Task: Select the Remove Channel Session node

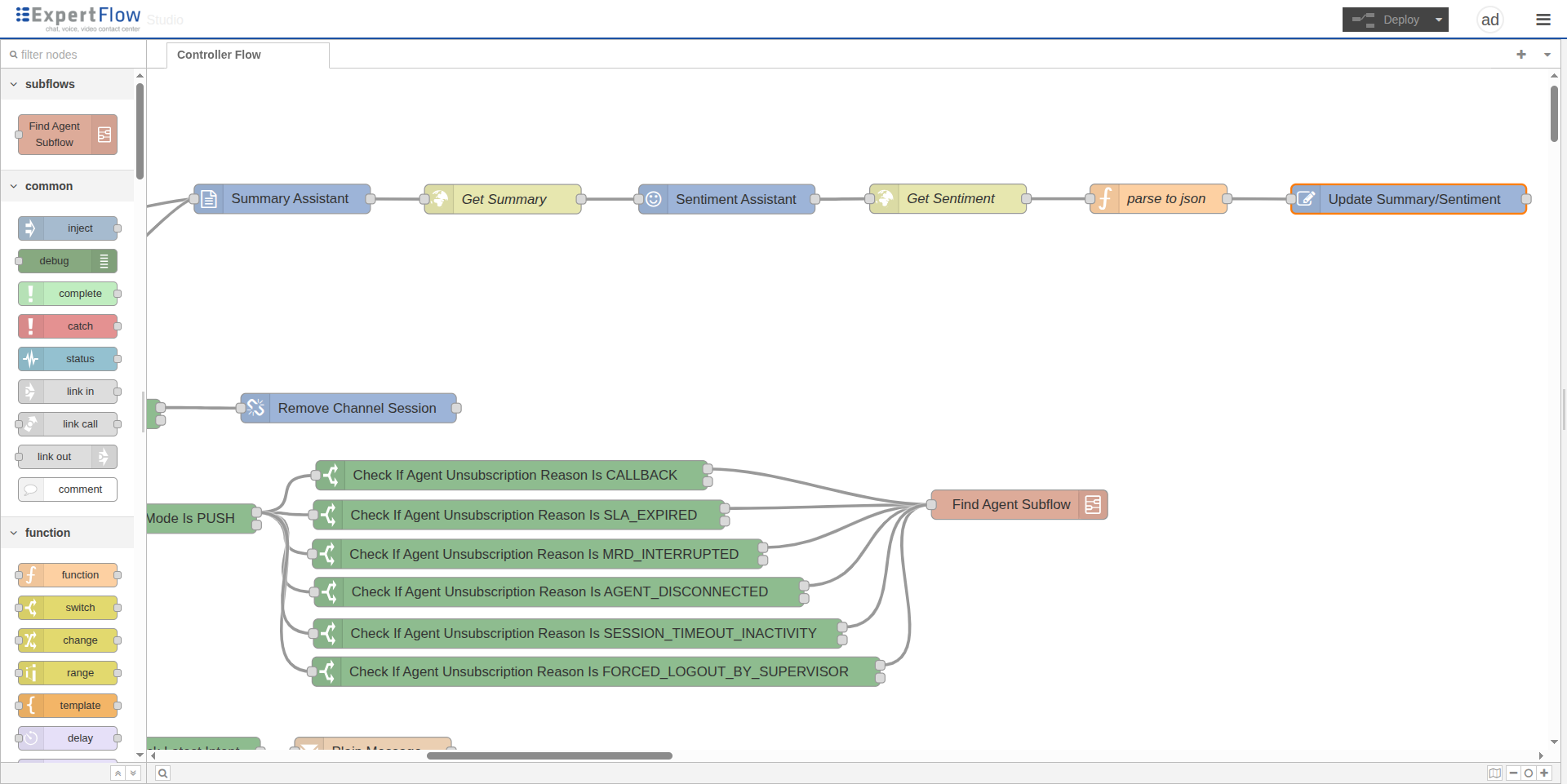Action: pyautogui.click(x=348, y=408)
